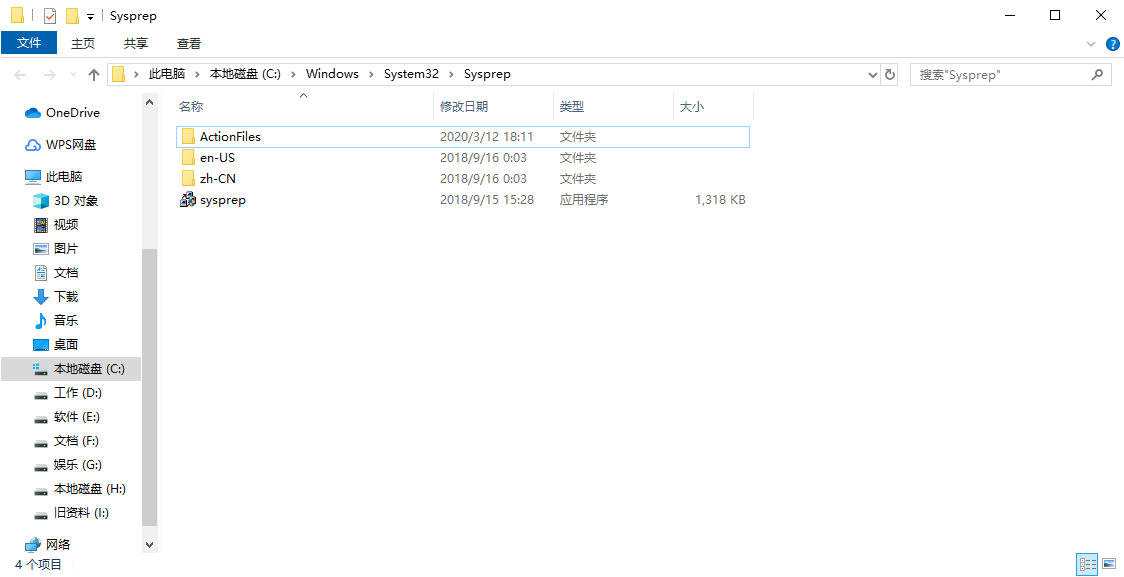Open the address bar history dropdown
This screenshot has height=577, width=1124.
click(x=871, y=73)
